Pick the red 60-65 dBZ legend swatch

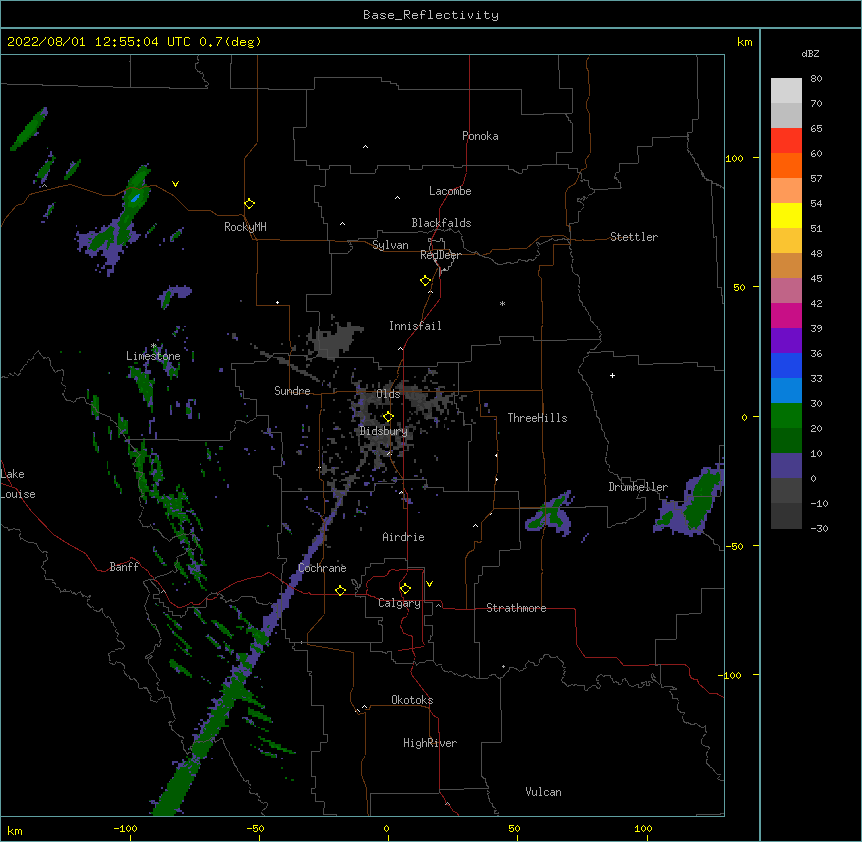[786, 141]
